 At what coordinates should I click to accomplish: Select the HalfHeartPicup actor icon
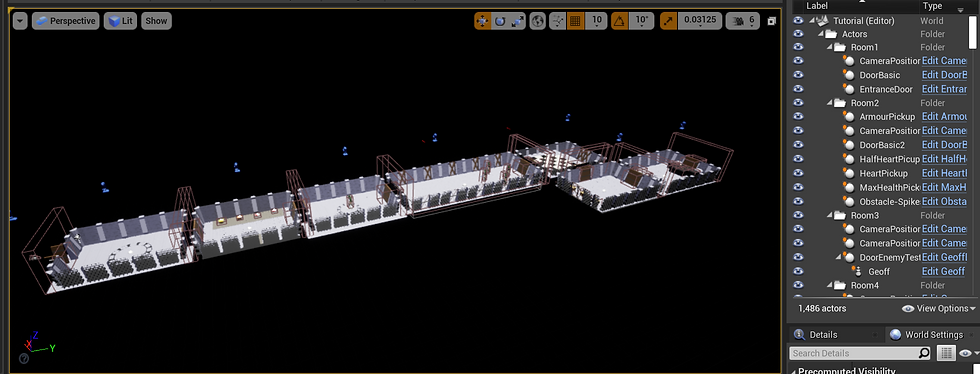pos(848,159)
